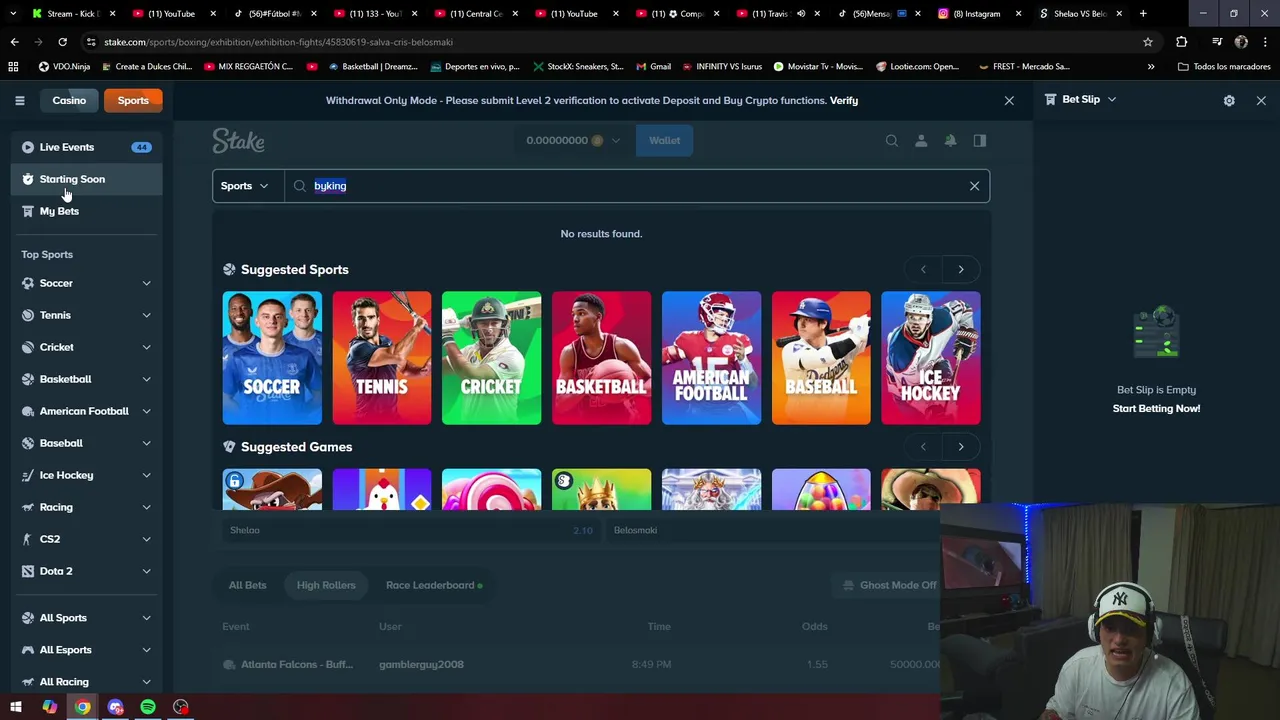
Task: Click the Stake logo
Action: (238, 141)
